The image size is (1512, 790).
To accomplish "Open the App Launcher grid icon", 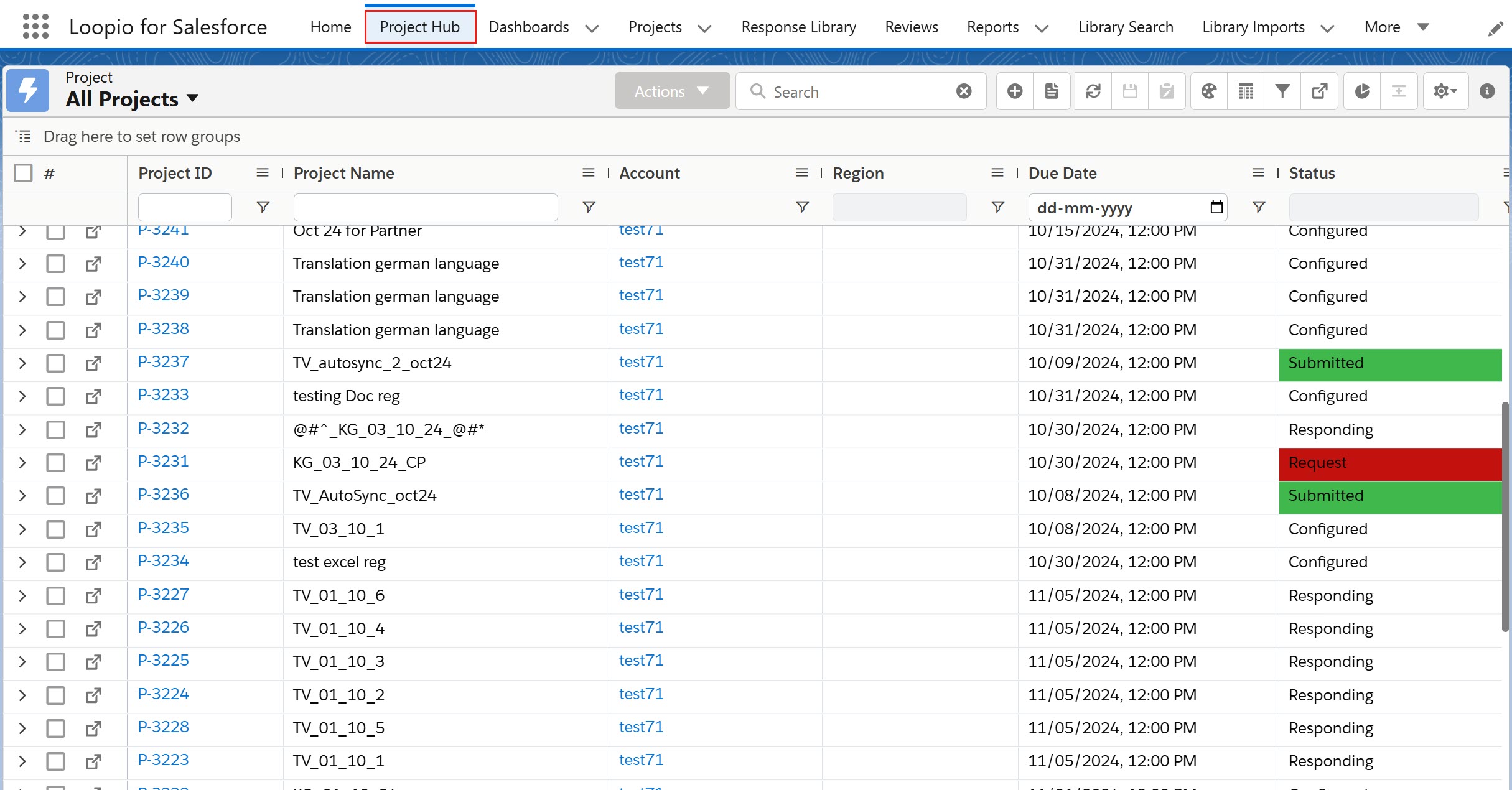I will click(35, 27).
